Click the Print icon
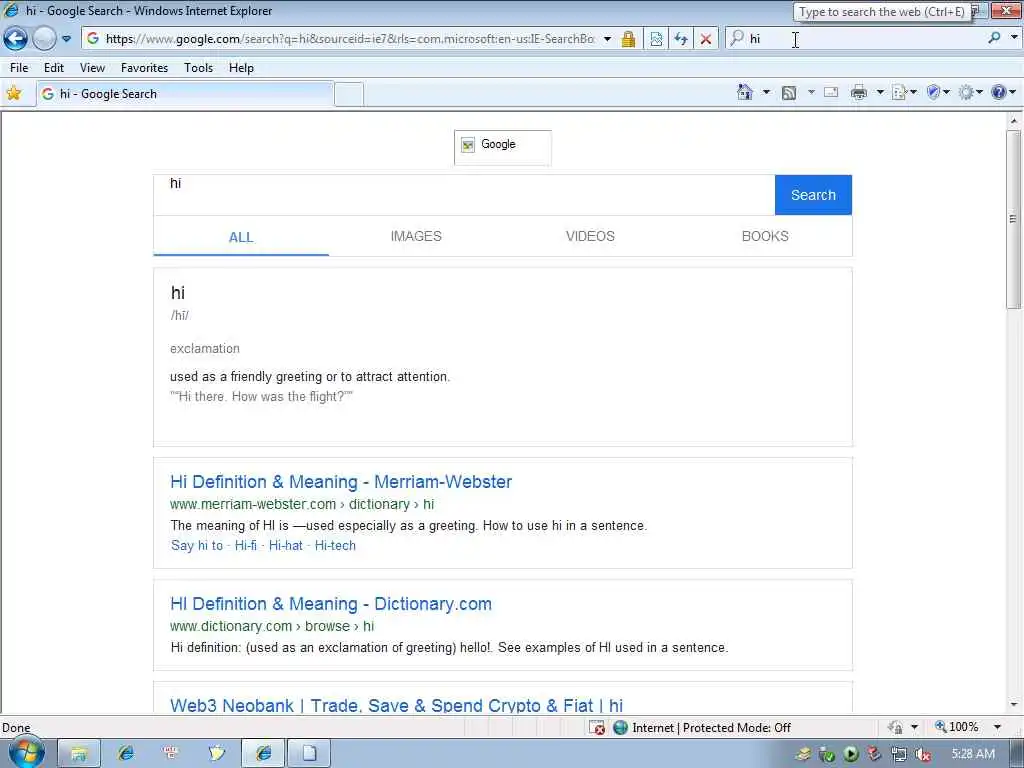The height and width of the screenshot is (768, 1024). click(x=859, y=92)
